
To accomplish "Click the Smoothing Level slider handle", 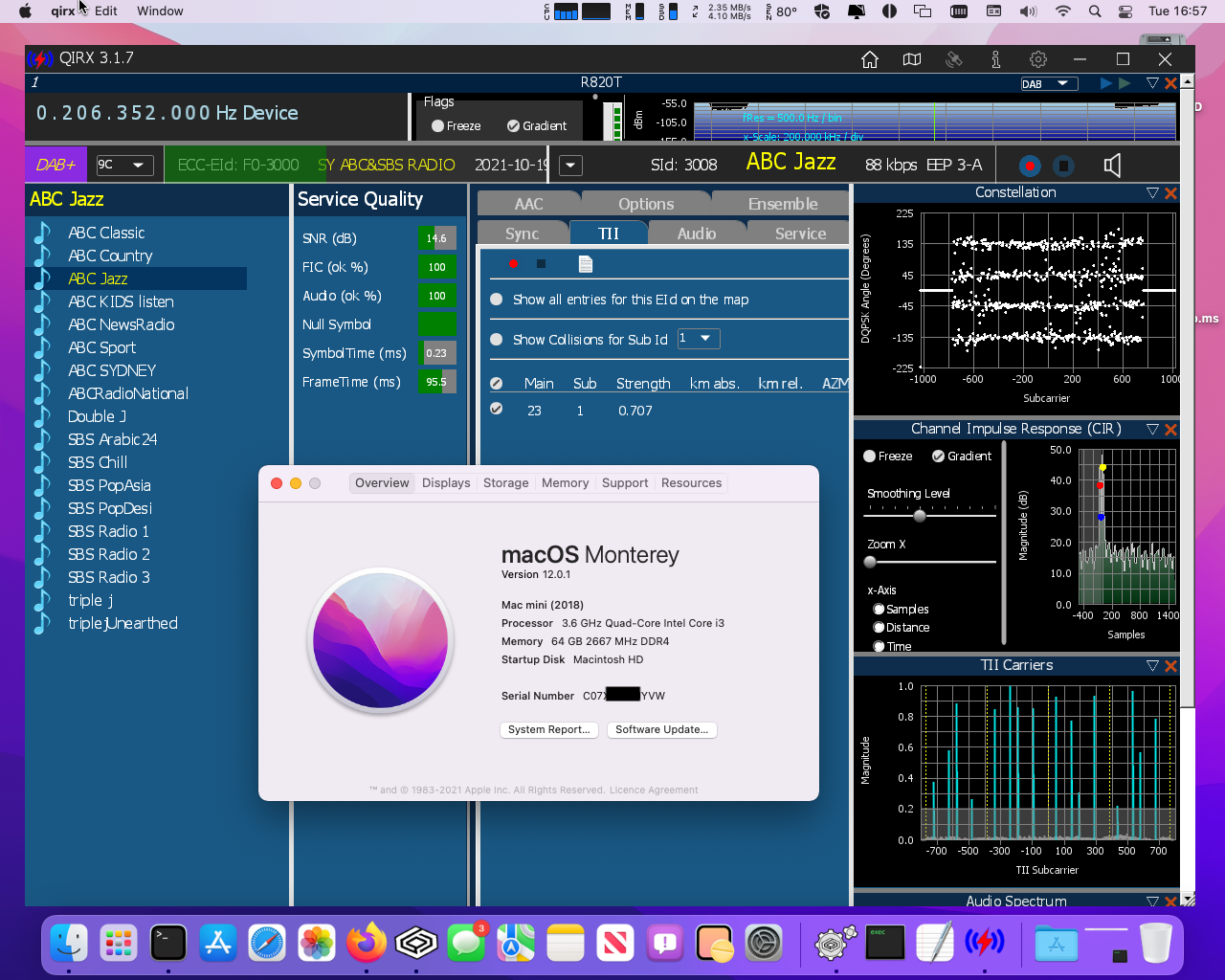I will point(920,516).
